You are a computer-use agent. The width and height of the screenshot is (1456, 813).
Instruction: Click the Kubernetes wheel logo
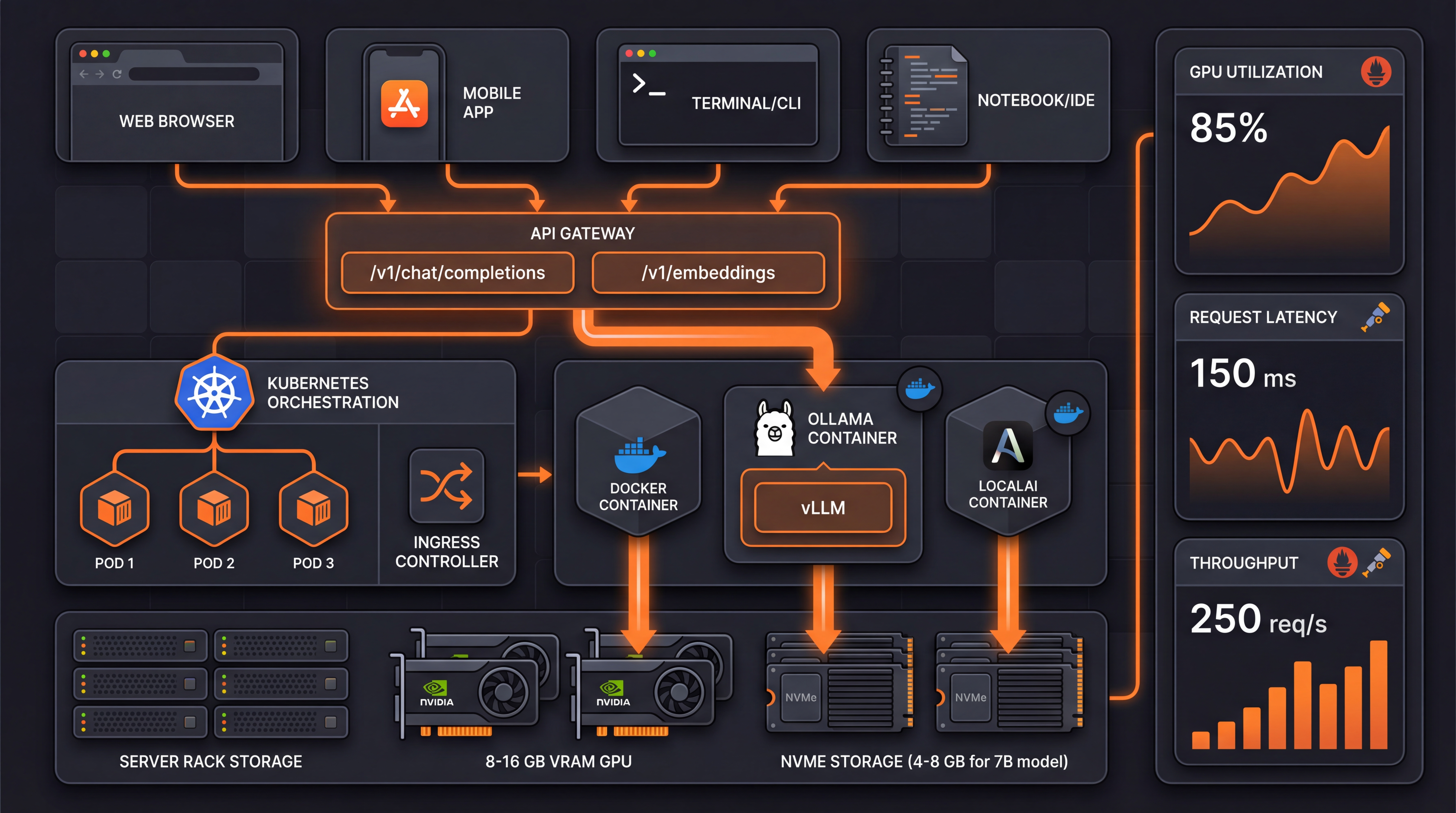pyautogui.click(x=214, y=393)
